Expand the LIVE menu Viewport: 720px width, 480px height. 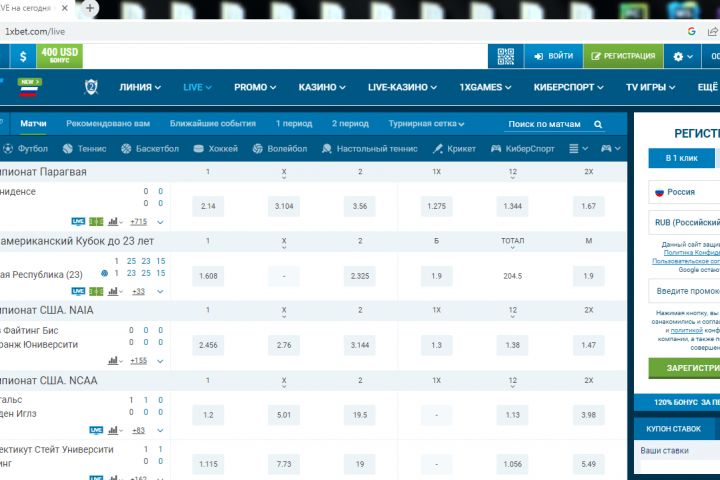[x=197, y=87]
